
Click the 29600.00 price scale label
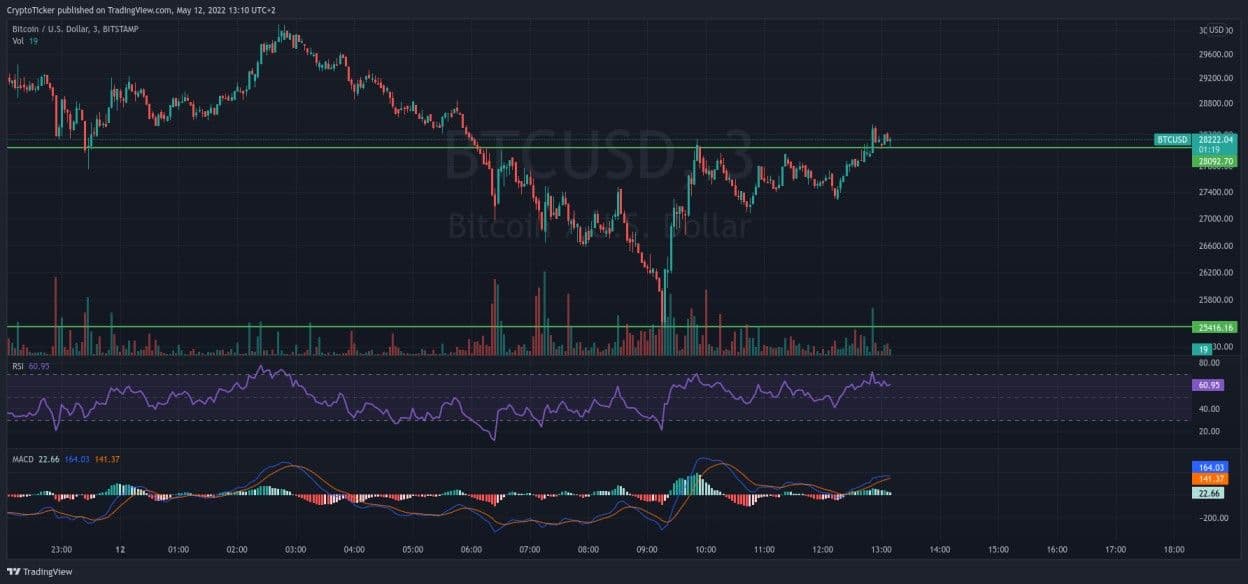(x=1216, y=54)
